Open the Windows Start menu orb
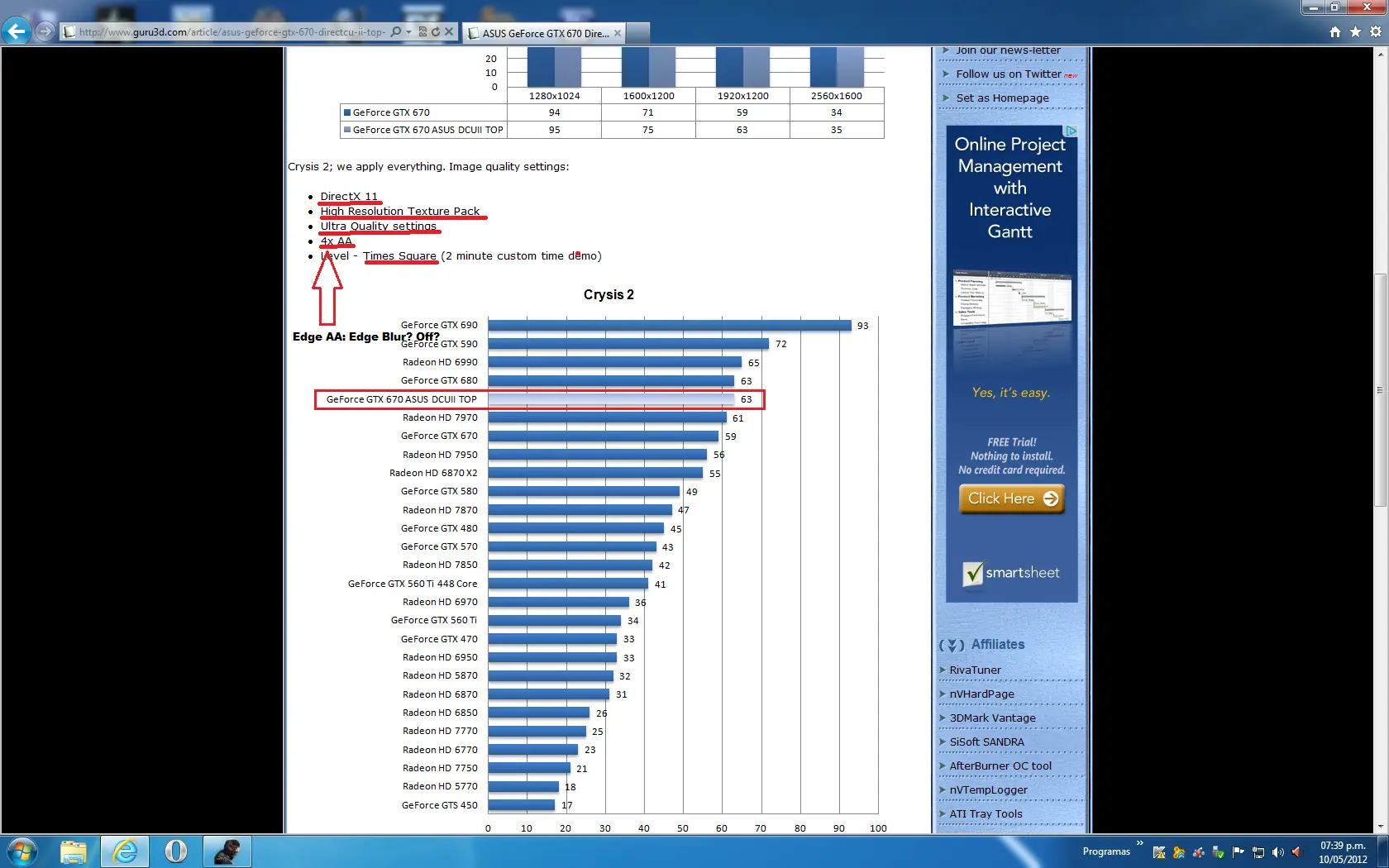 point(22,851)
